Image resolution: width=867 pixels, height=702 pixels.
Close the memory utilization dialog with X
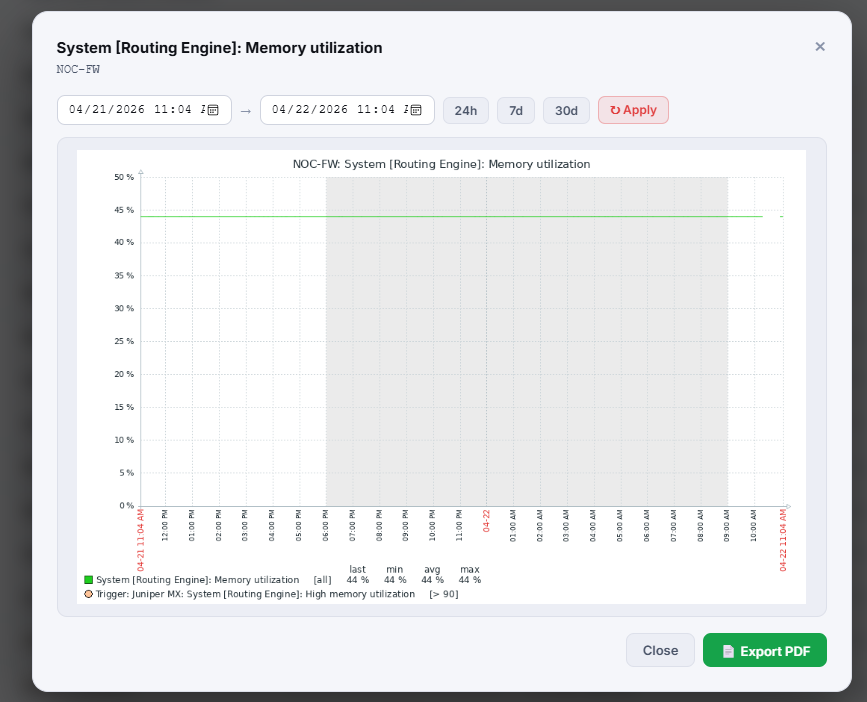click(x=820, y=47)
